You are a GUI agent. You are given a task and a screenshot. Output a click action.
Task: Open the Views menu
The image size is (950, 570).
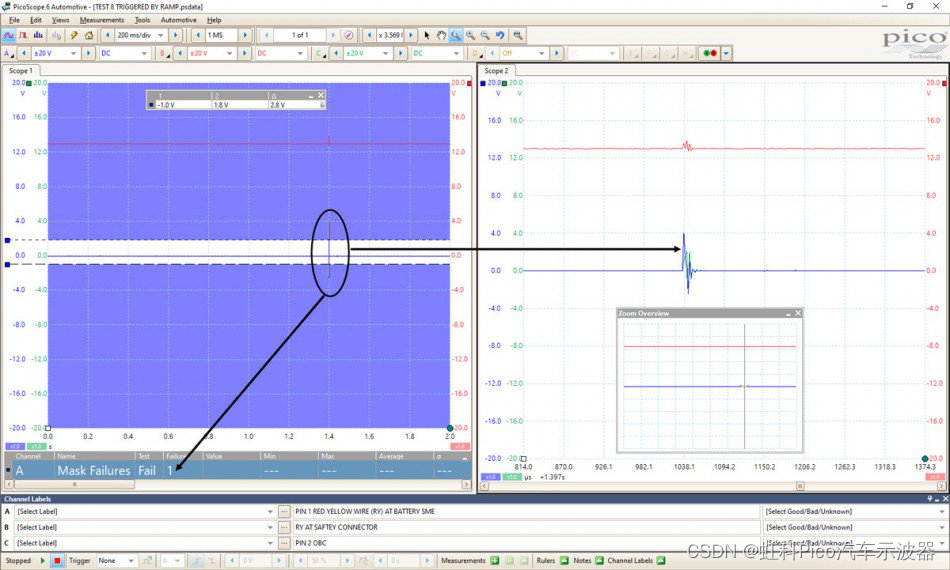coord(61,20)
